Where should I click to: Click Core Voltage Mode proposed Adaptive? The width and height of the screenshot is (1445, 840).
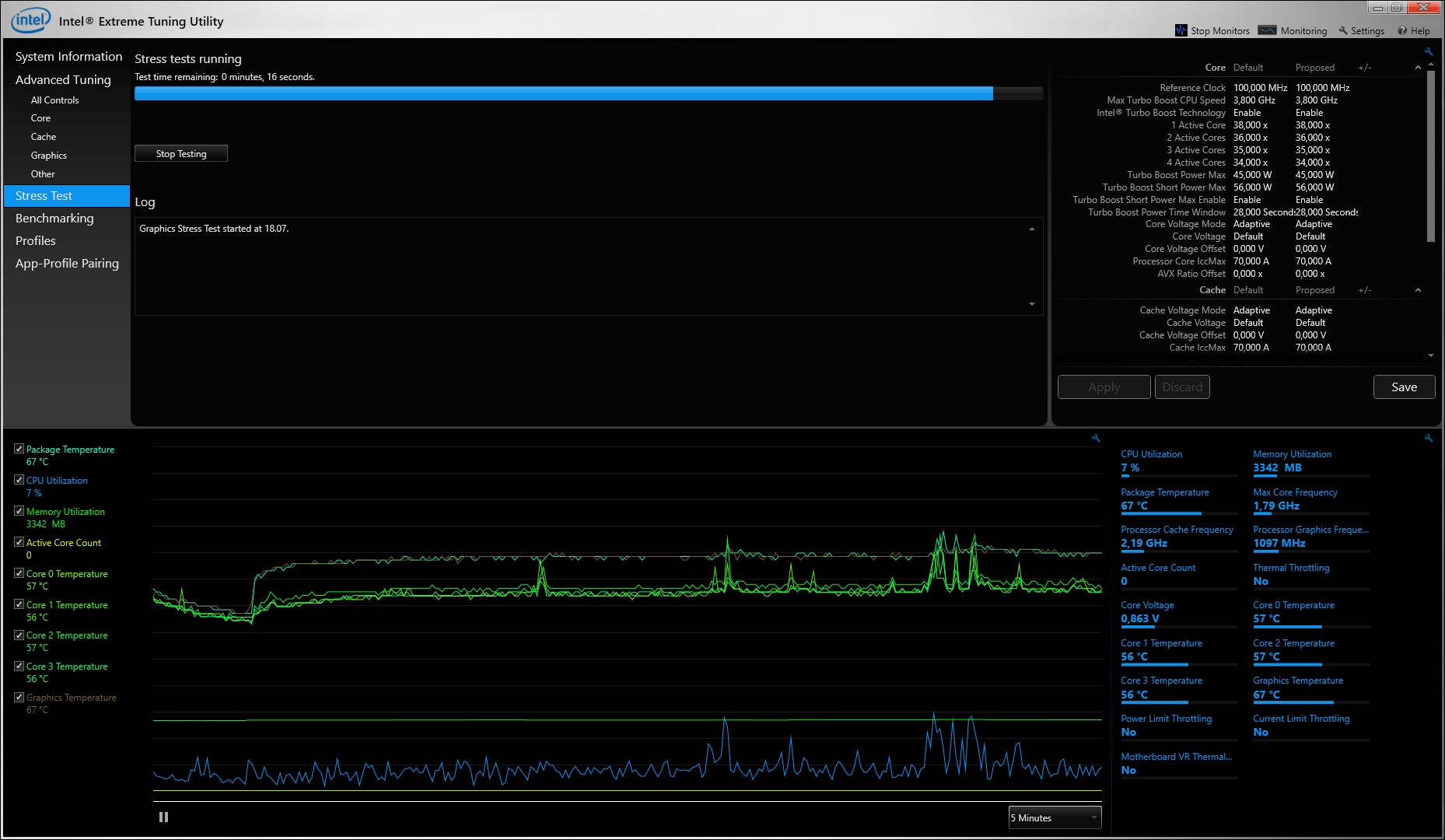(1314, 224)
